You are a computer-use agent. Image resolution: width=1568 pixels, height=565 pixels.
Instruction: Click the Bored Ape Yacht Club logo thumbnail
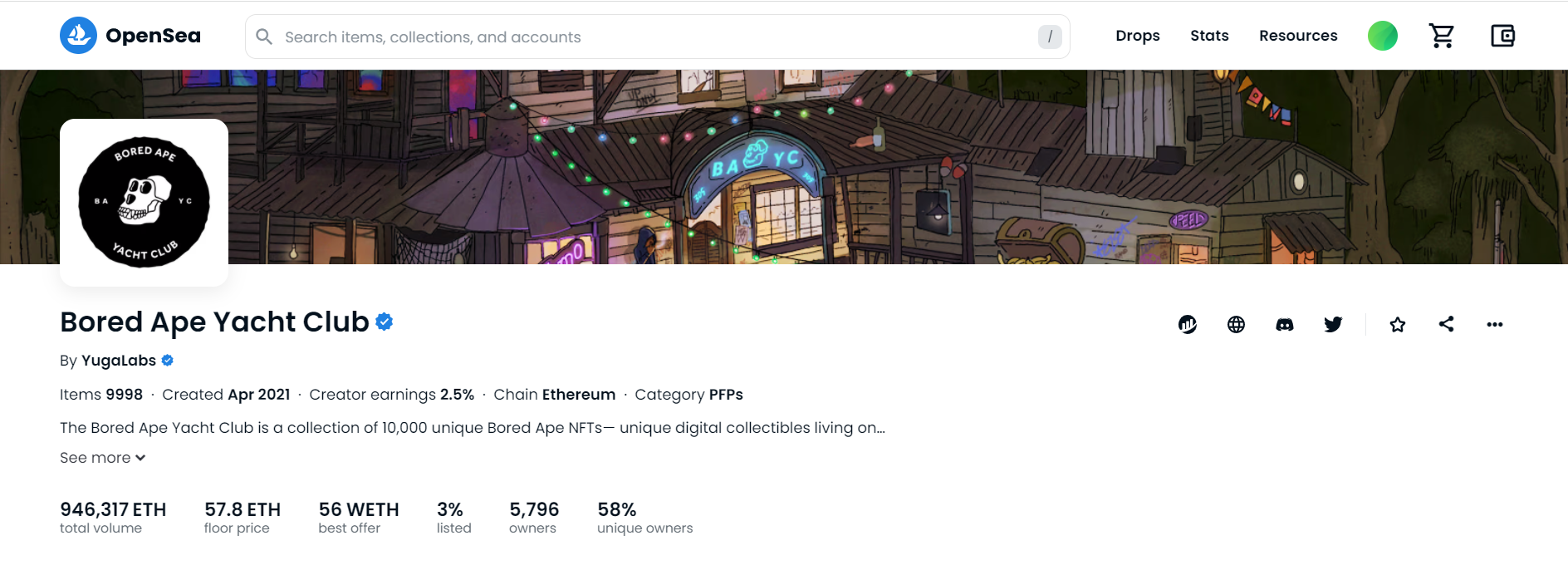click(145, 203)
